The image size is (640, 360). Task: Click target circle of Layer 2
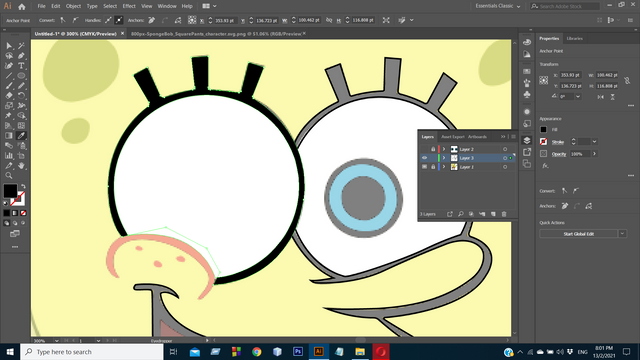(505, 149)
